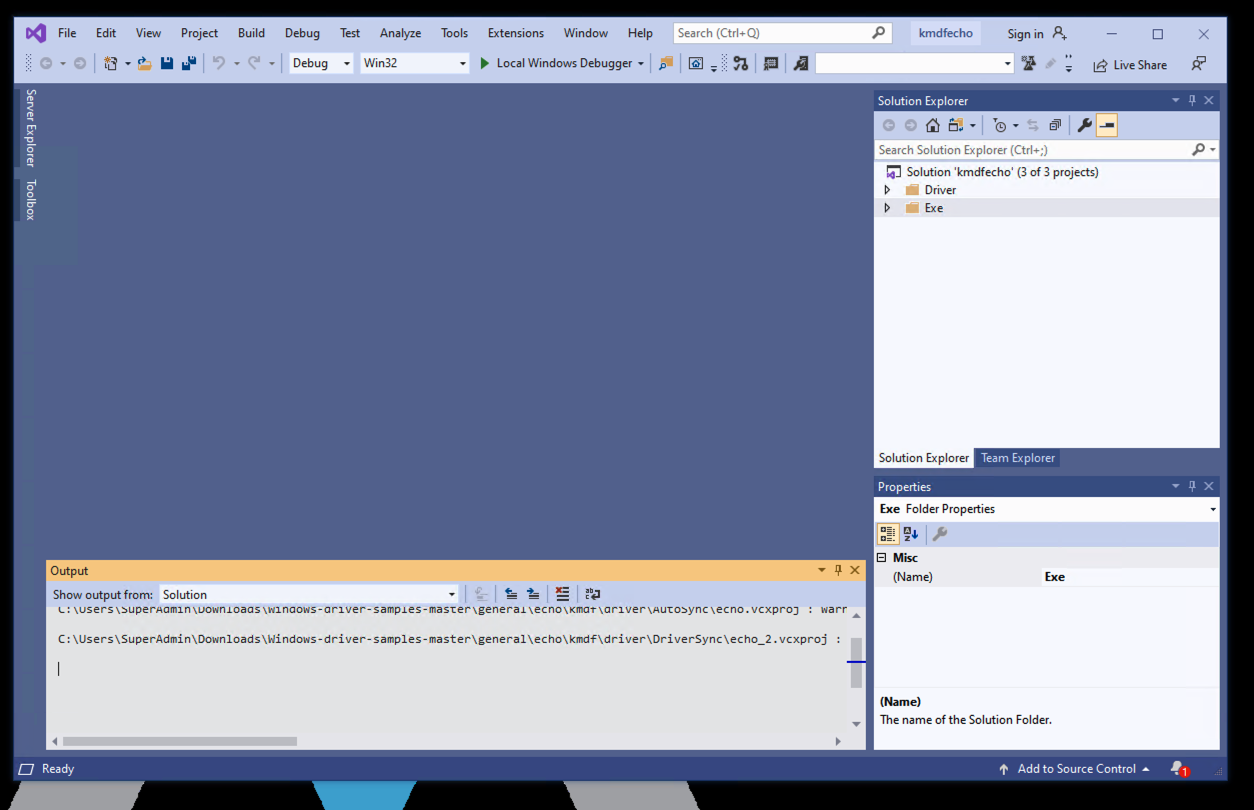Expand the Exe folder tree node
The height and width of the screenshot is (810, 1254).
(887, 208)
